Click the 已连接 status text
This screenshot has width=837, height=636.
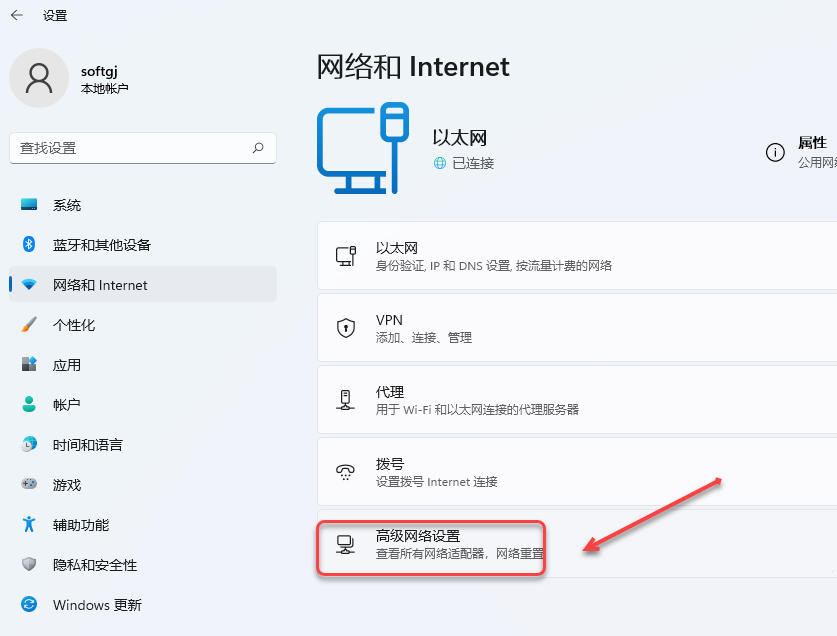(x=473, y=163)
